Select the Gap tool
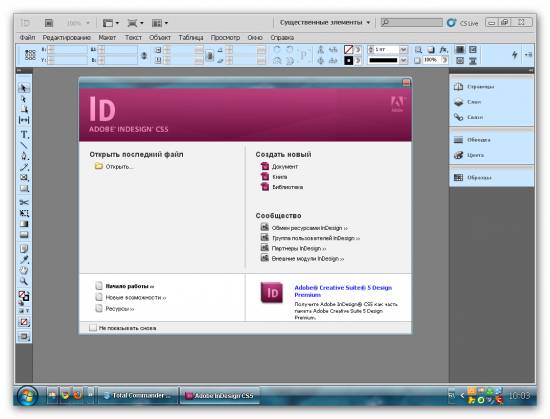Image resolution: width=550 pixels, height=419 pixels. coord(24,120)
